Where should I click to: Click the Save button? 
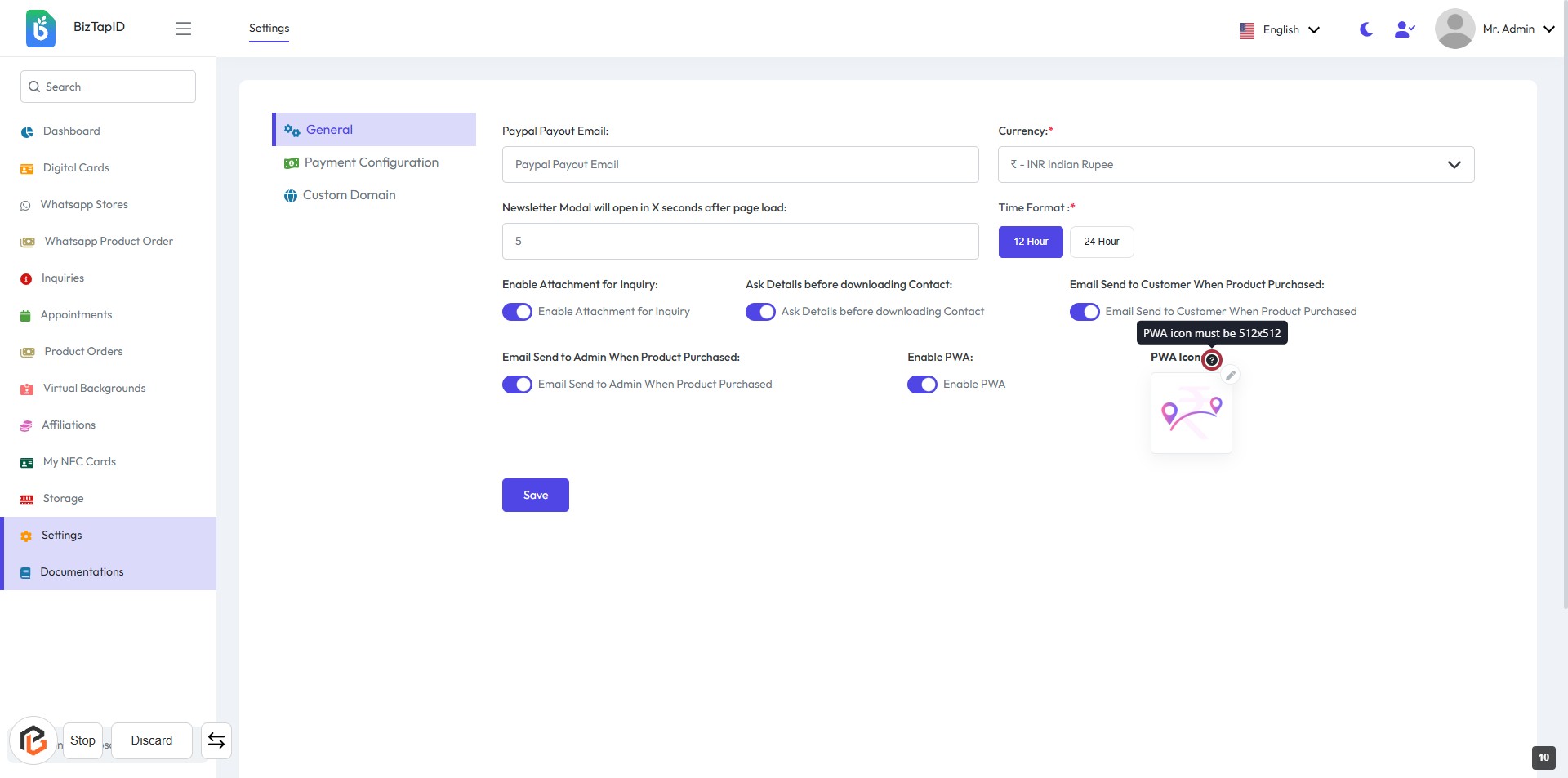tap(535, 496)
